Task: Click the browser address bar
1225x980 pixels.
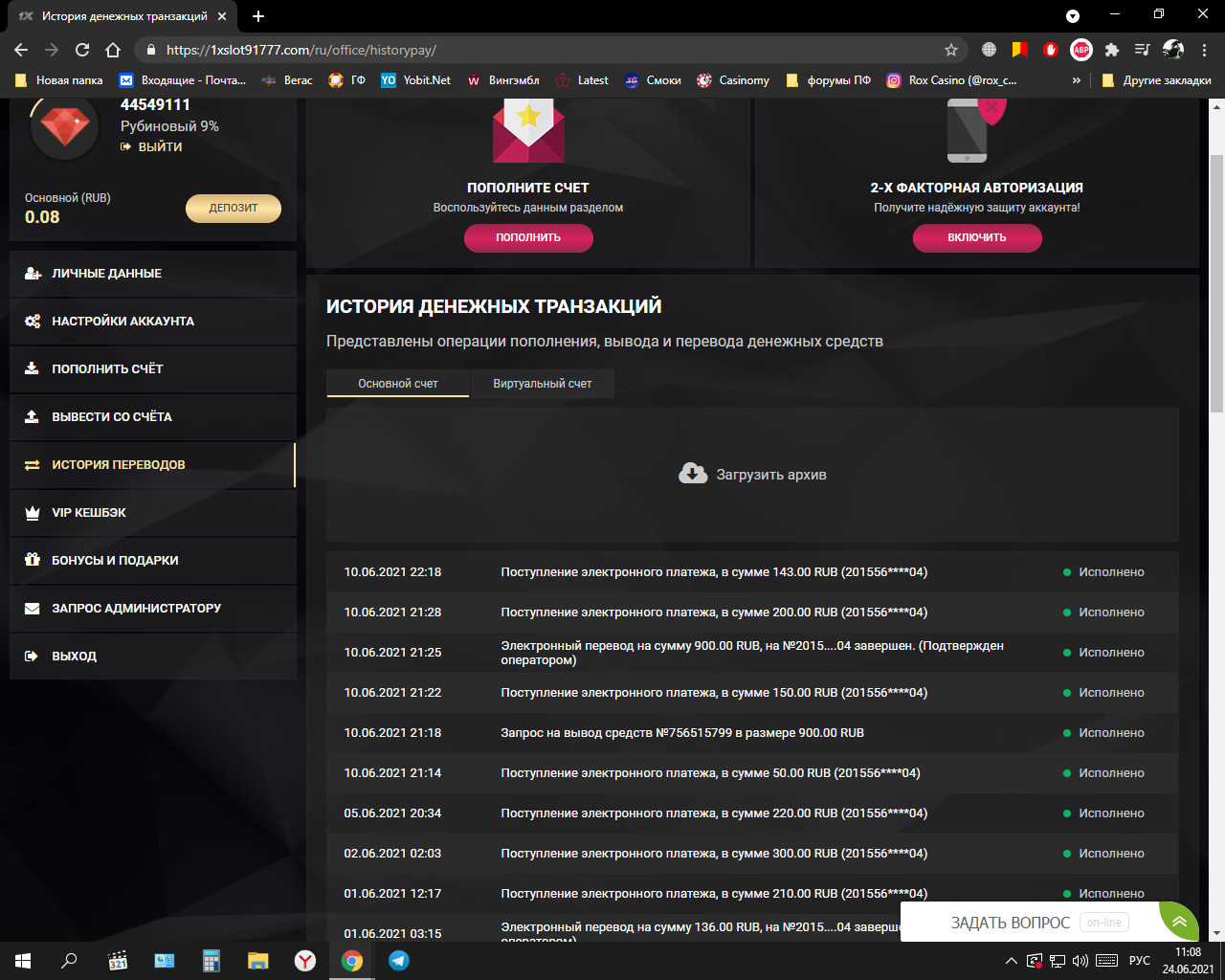Action: [x=550, y=50]
